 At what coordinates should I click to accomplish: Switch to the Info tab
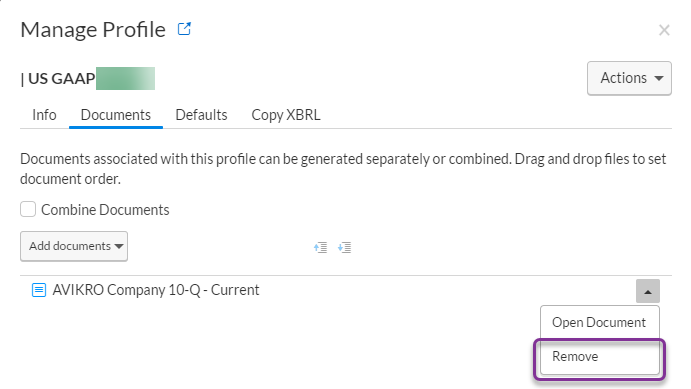tap(44, 115)
